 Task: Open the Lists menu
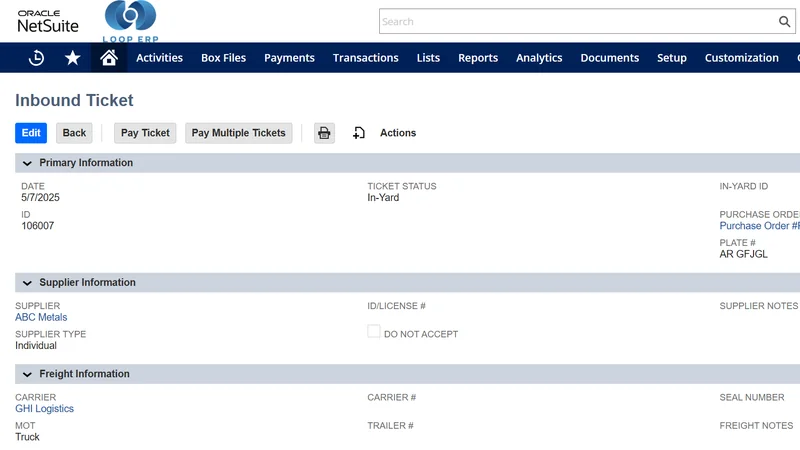pos(428,58)
